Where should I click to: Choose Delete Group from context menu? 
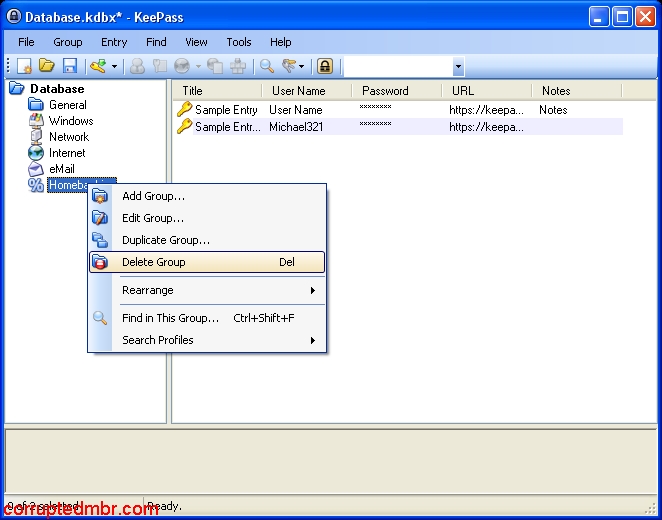[x=207, y=262]
